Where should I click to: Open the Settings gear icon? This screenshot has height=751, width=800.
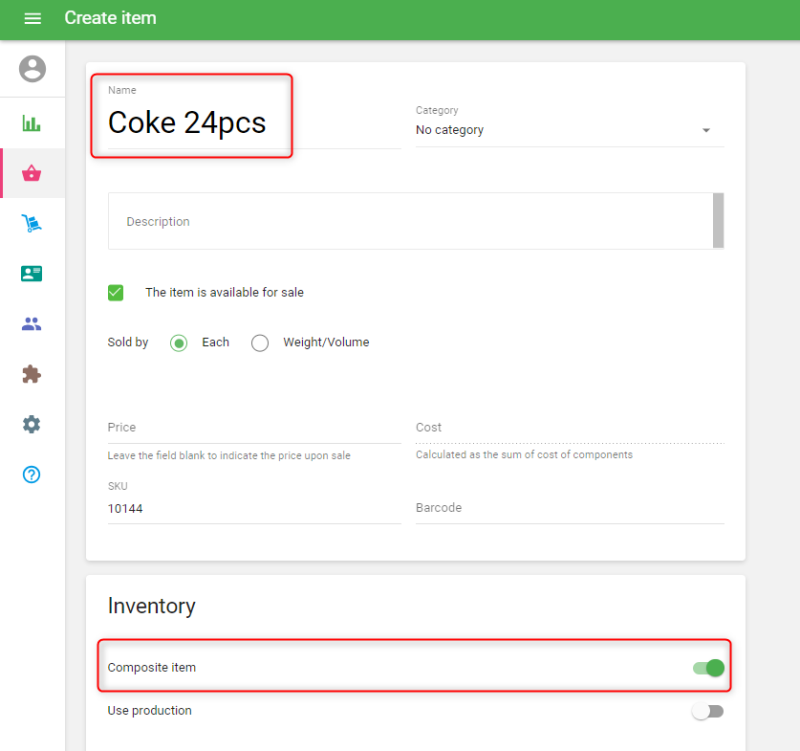32,424
